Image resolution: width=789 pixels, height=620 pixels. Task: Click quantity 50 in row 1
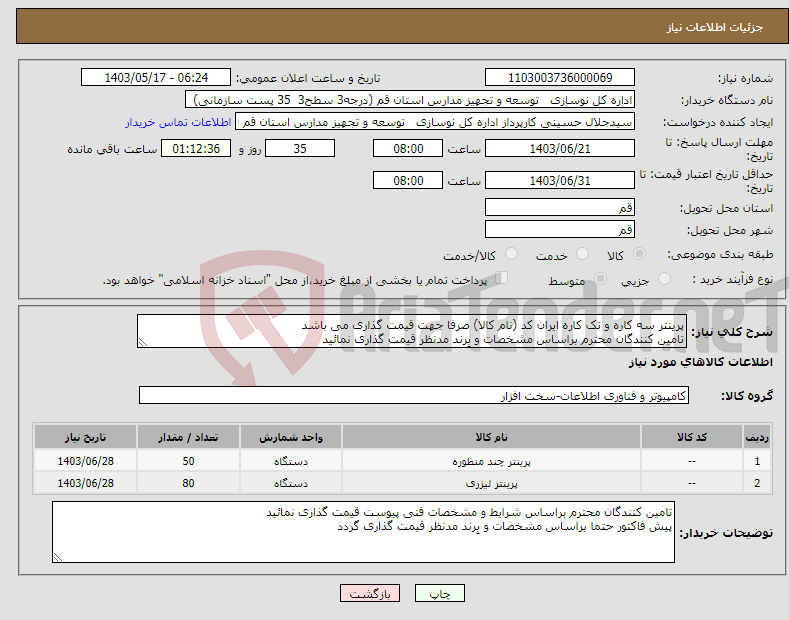pos(188,461)
